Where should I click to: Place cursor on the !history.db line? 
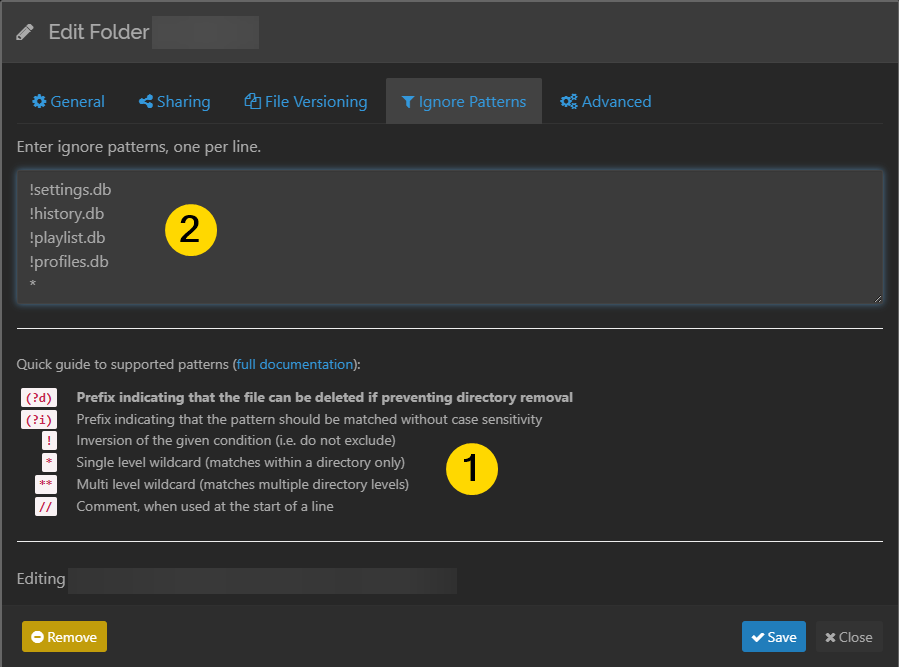tap(68, 213)
